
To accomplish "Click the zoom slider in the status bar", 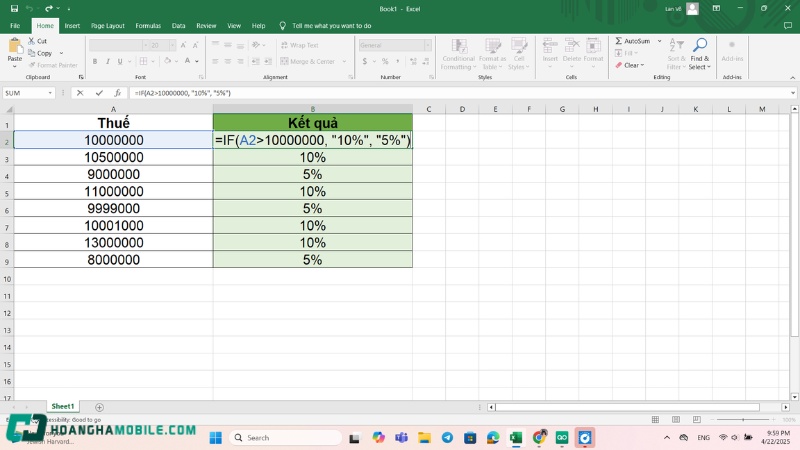I will pos(742,419).
